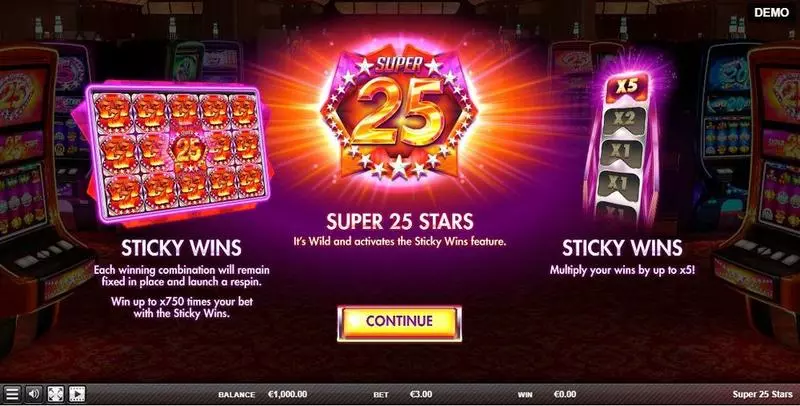The width and height of the screenshot is (800, 406).
Task: Click the 25 symbol inside the reel grid
Action: [x=188, y=152]
